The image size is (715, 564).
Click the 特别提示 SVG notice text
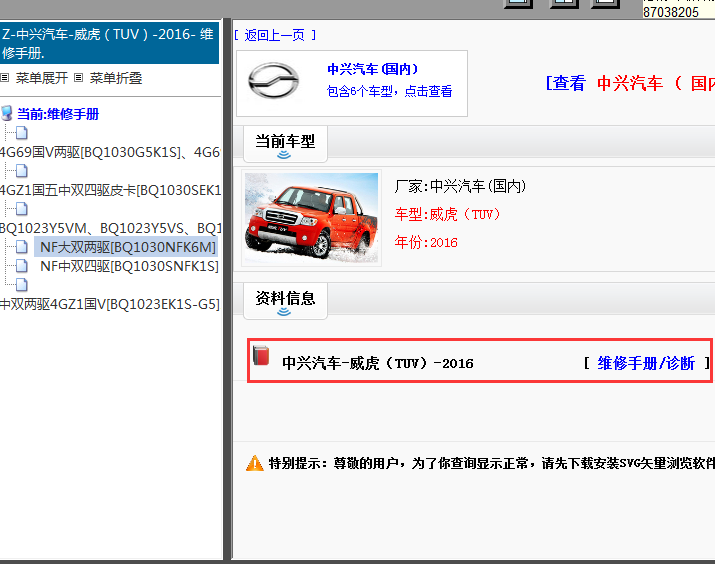tap(492, 463)
